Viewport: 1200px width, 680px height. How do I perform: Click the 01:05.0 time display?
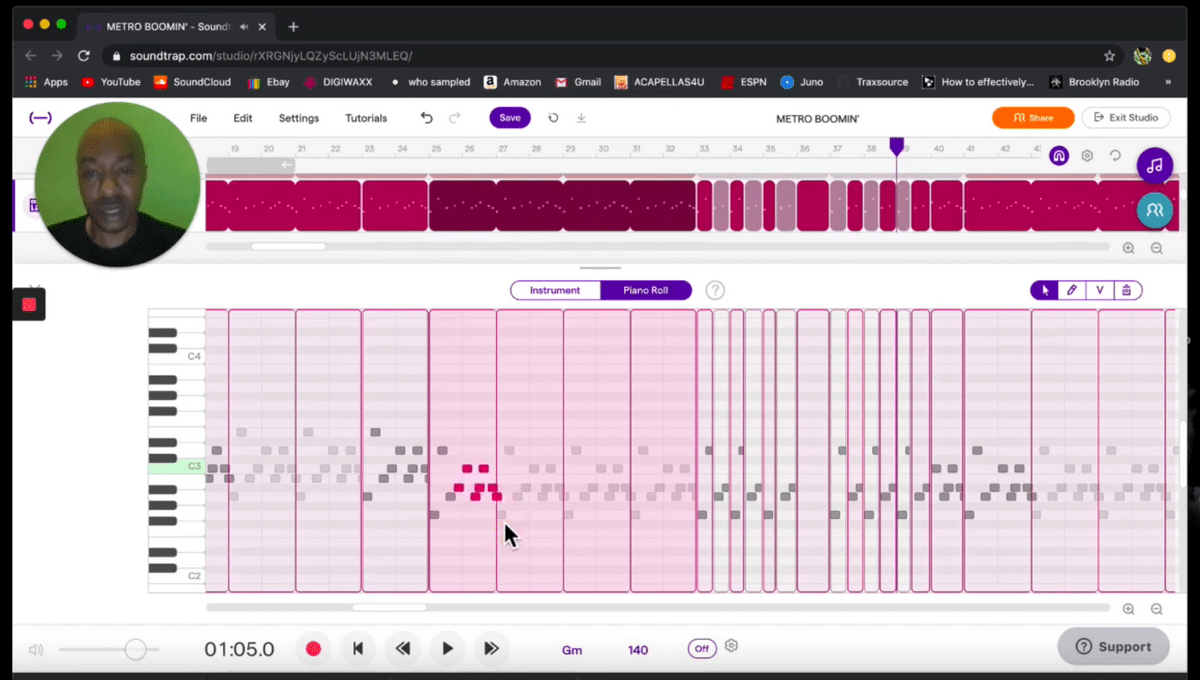[239, 649]
